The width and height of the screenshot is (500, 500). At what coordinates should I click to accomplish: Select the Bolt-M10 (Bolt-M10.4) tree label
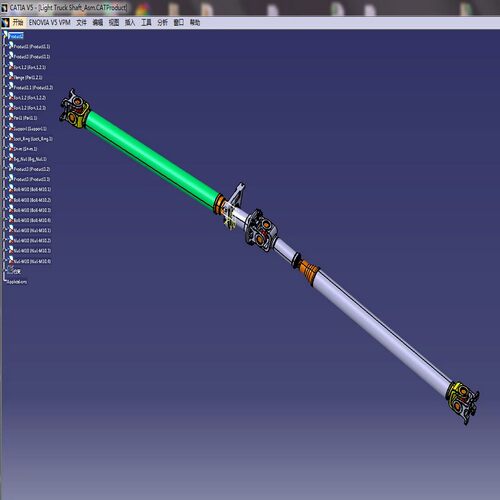(x=32, y=220)
